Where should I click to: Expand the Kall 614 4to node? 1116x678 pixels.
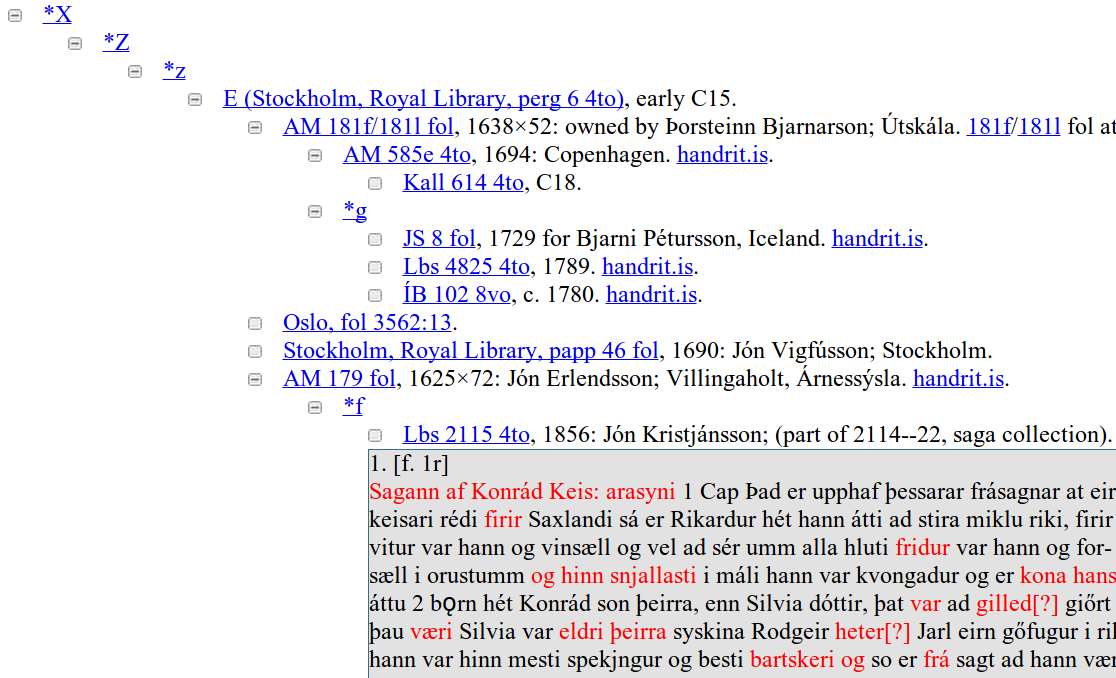(374, 183)
